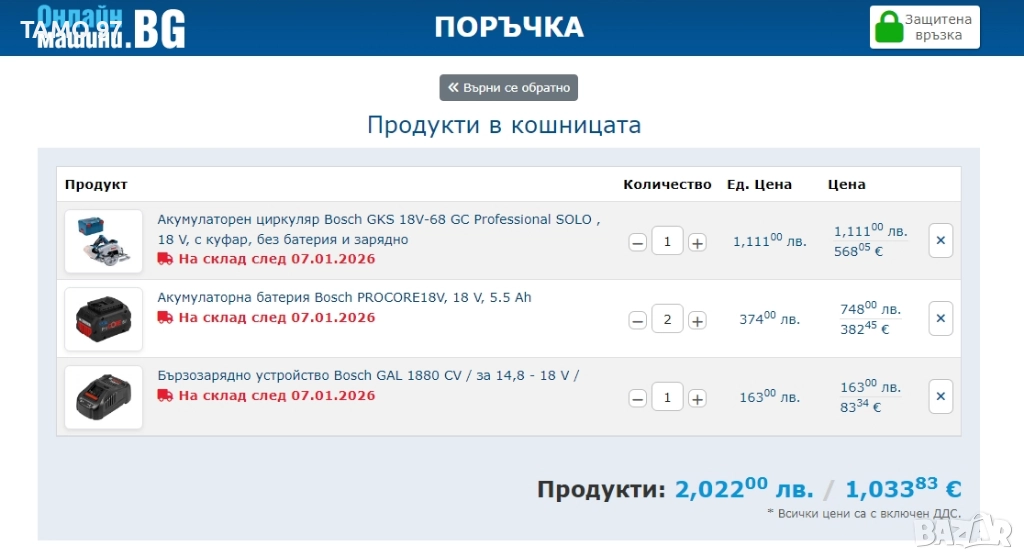Click the green padlock secure connection icon
1024x560 pixels.
[x=888, y=27]
